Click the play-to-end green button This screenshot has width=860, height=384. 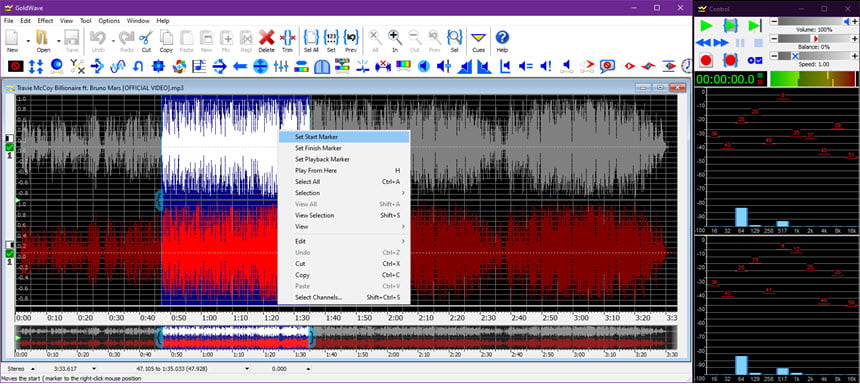(755, 25)
